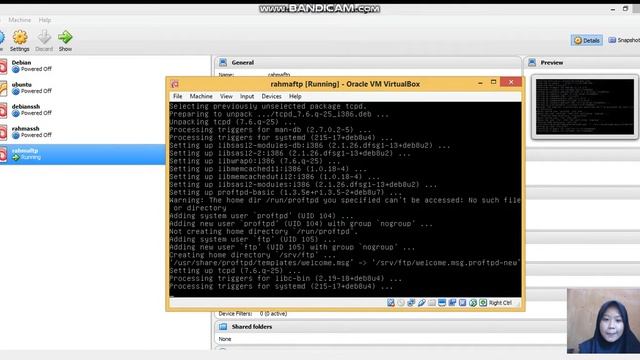Click the webcam overlay video
Viewport: 640px width, 360px height.
(x=603, y=321)
